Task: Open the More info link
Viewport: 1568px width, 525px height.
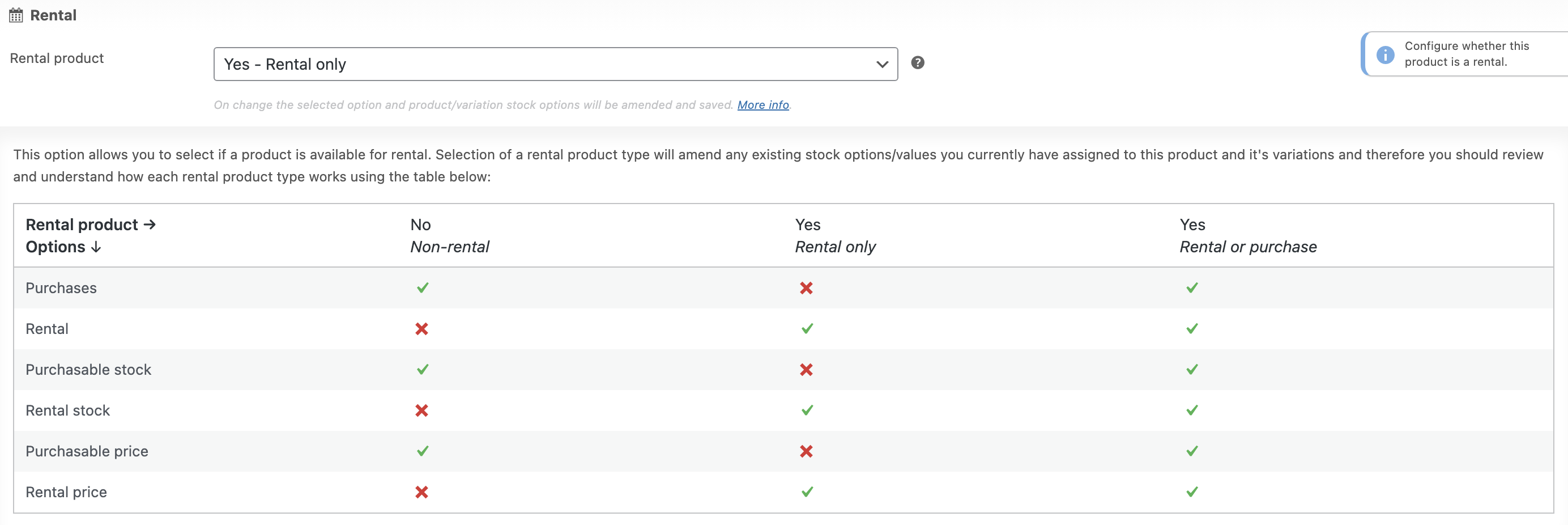Action: click(x=762, y=105)
